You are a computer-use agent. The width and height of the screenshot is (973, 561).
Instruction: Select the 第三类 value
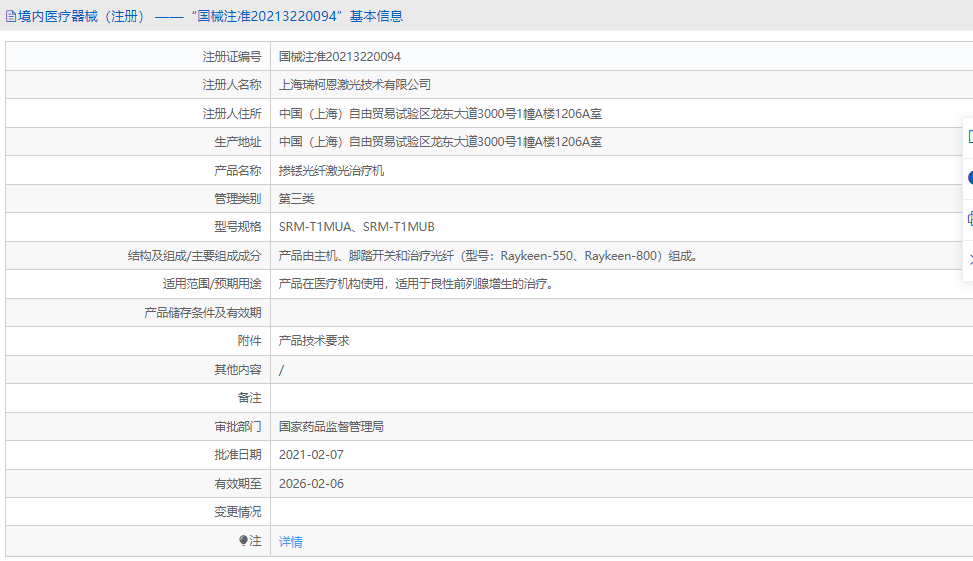pyautogui.click(x=296, y=199)
